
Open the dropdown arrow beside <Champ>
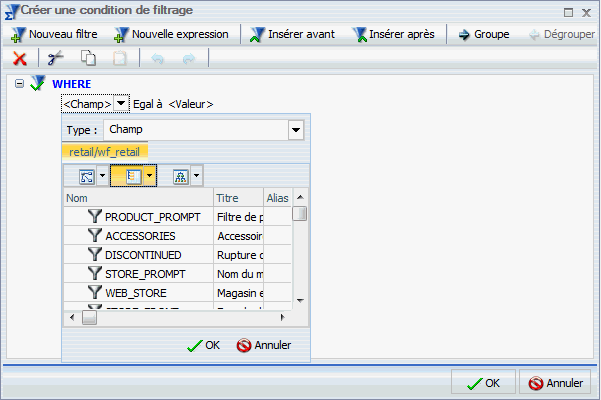point(121,103)
